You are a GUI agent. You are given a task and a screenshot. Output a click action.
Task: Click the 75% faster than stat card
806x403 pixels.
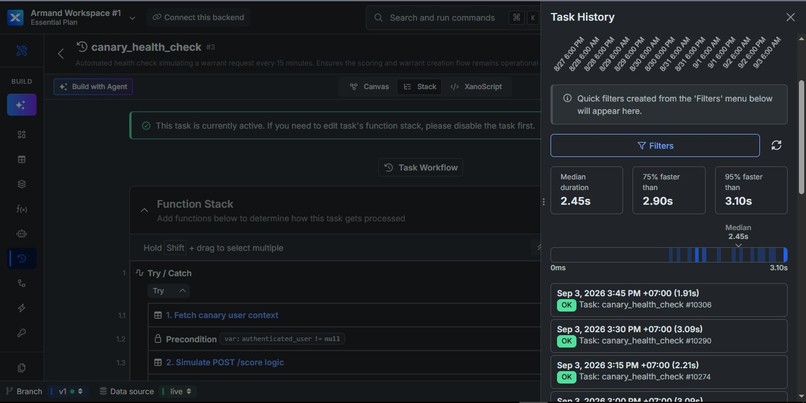coord(669,190)
